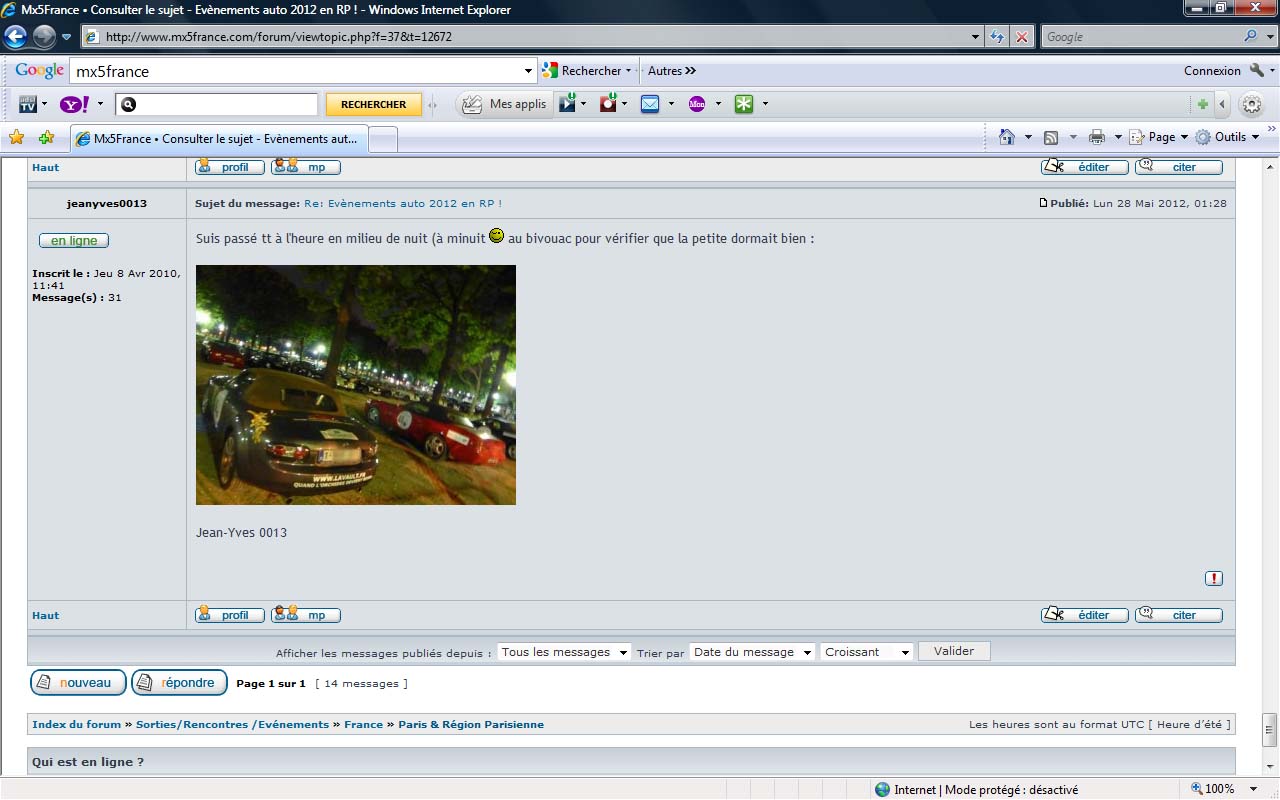Open the print options dropdown arrow
Image resolution: width=1280 pixels, height=800 pixels.
(x=1117, y=137)
